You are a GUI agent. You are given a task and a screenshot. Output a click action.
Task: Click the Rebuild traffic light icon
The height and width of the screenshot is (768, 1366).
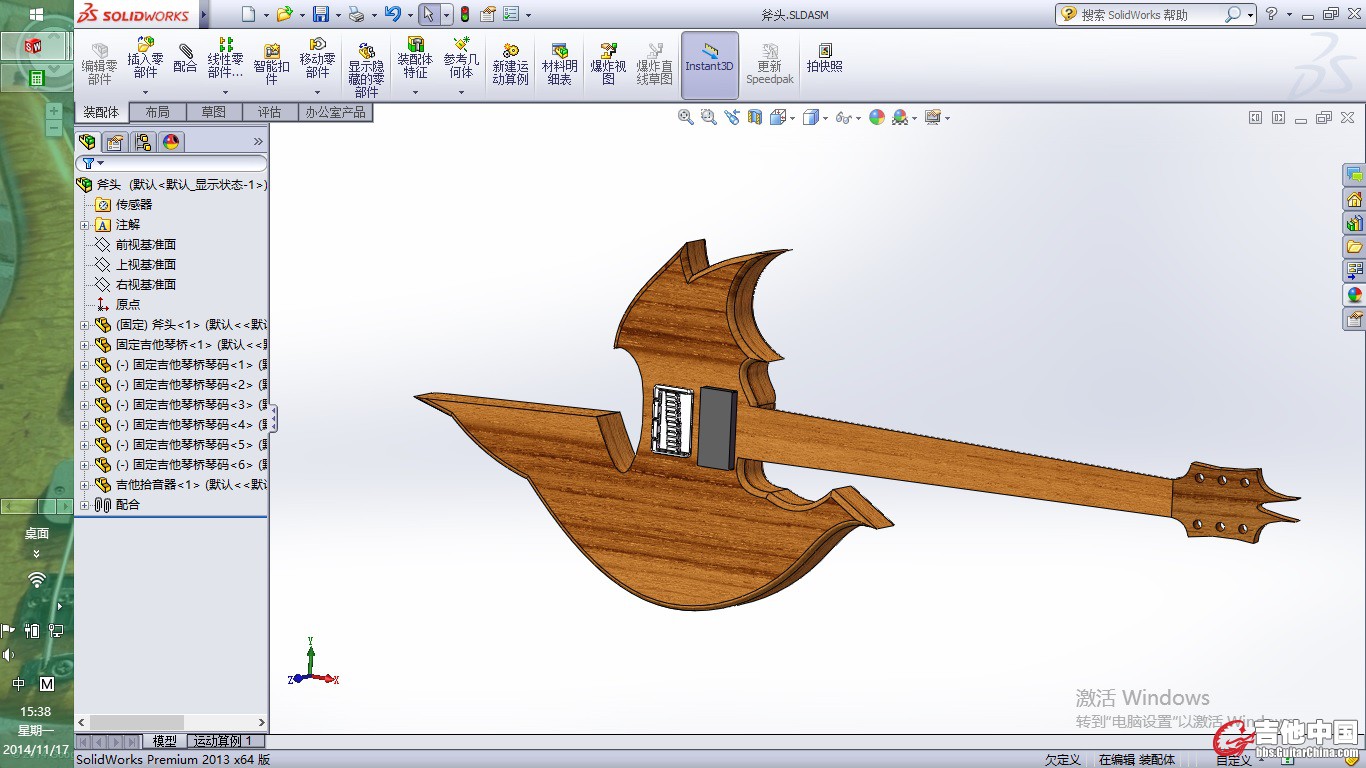[x=465, y=14]
